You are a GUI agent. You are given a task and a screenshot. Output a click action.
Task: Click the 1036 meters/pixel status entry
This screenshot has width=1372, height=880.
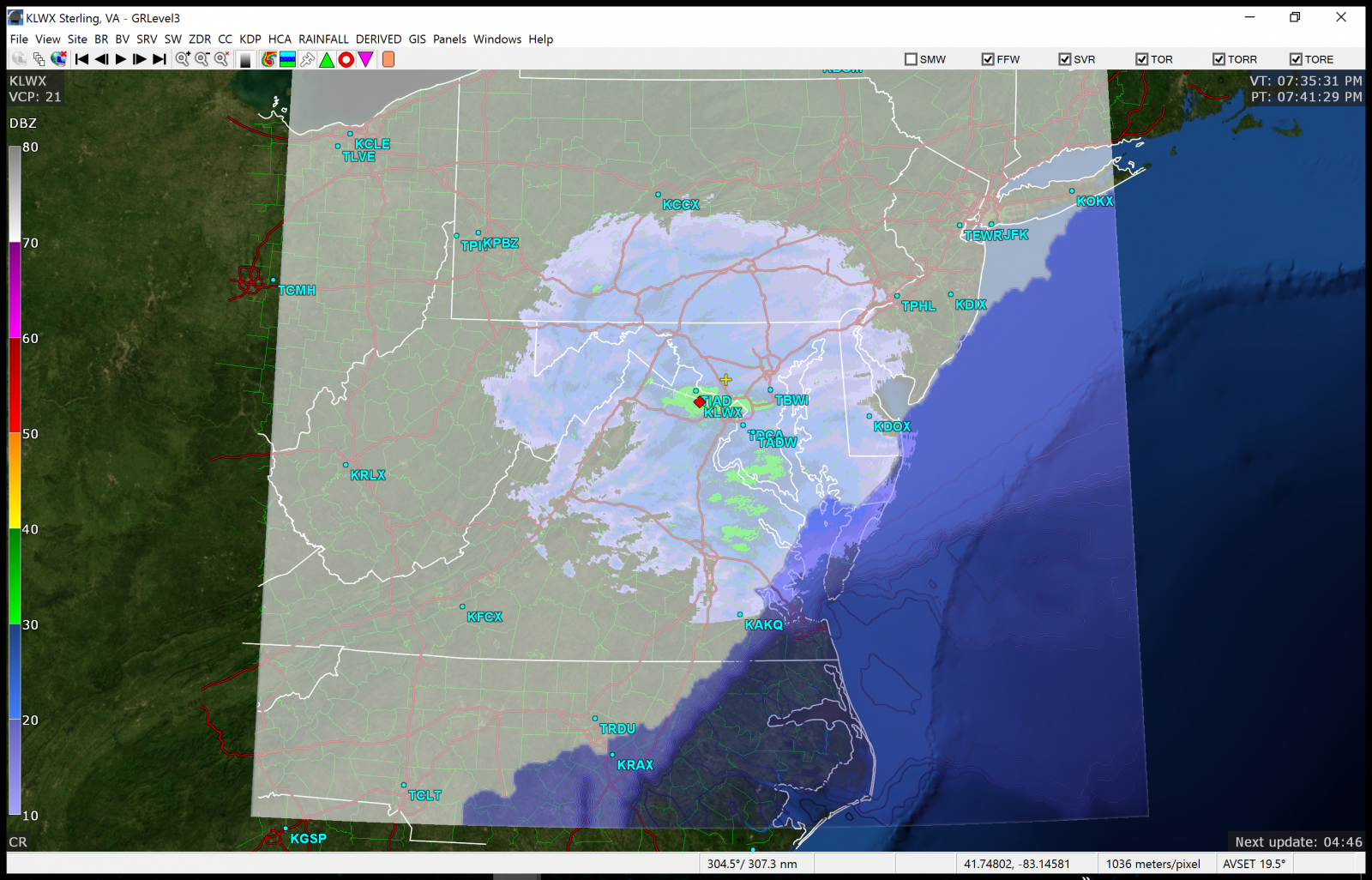point(1152,864)
